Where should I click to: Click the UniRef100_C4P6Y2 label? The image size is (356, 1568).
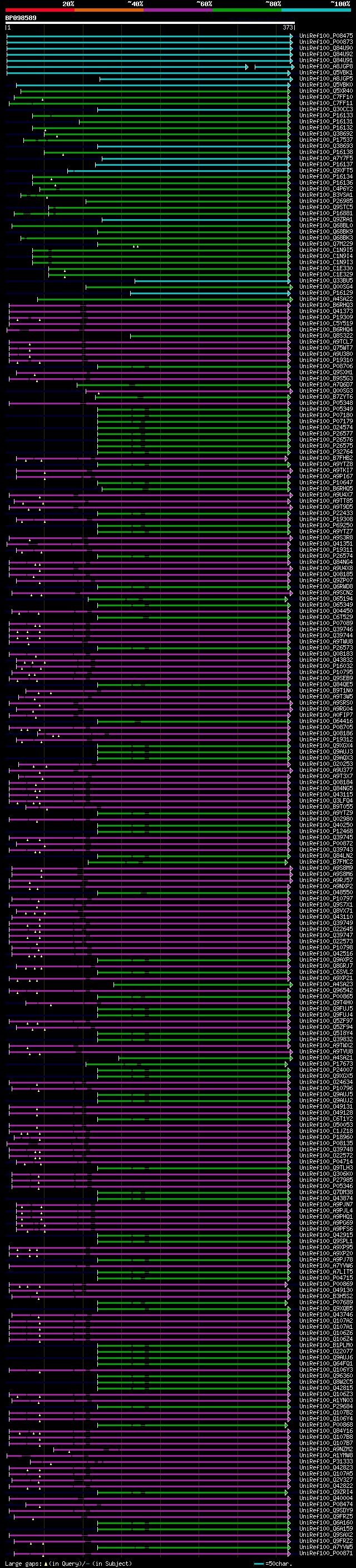click(x=326, y=189)
